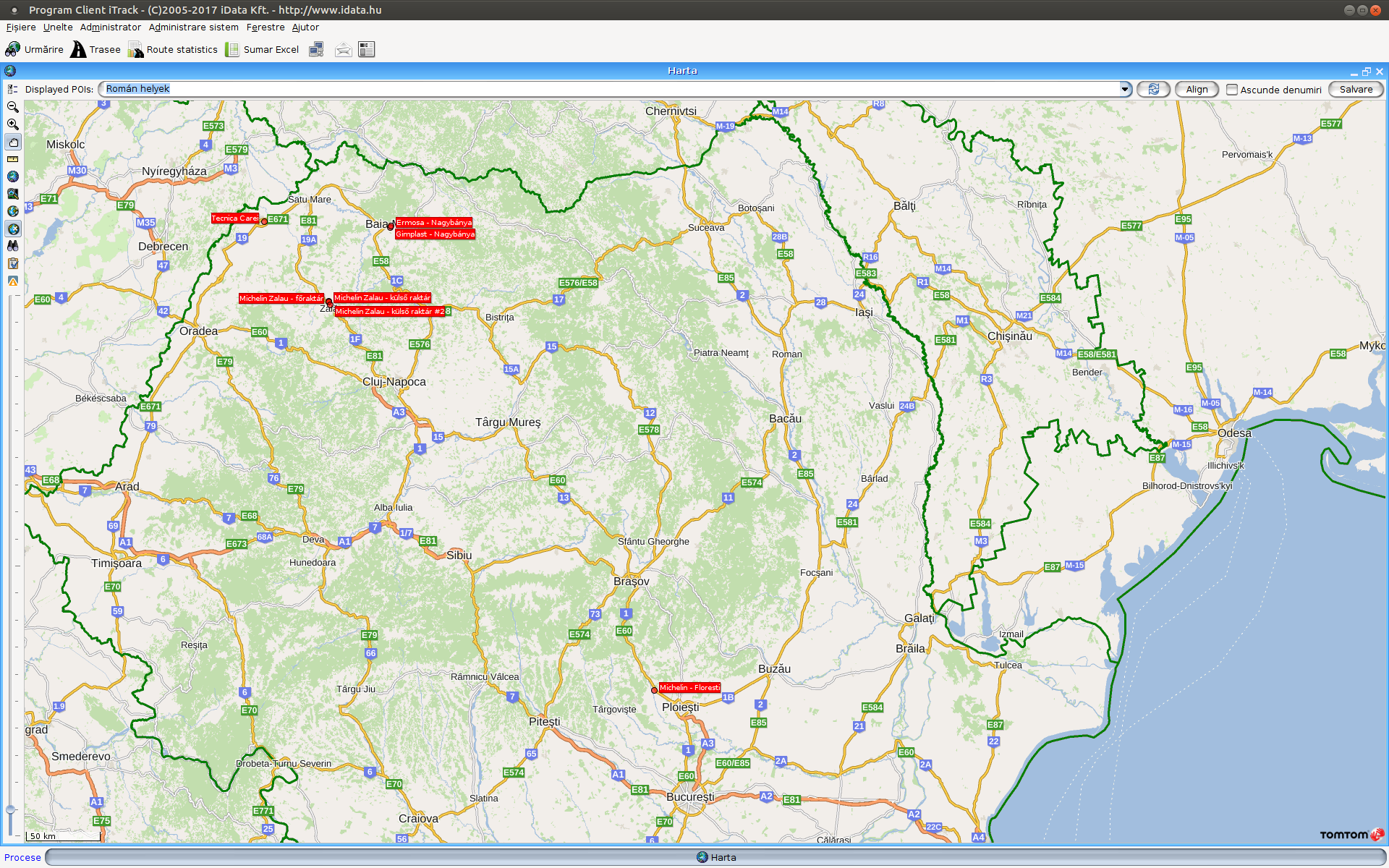1389x868 pixels.
Task: Click the zoom level slider handle
Action: point(10,809)
